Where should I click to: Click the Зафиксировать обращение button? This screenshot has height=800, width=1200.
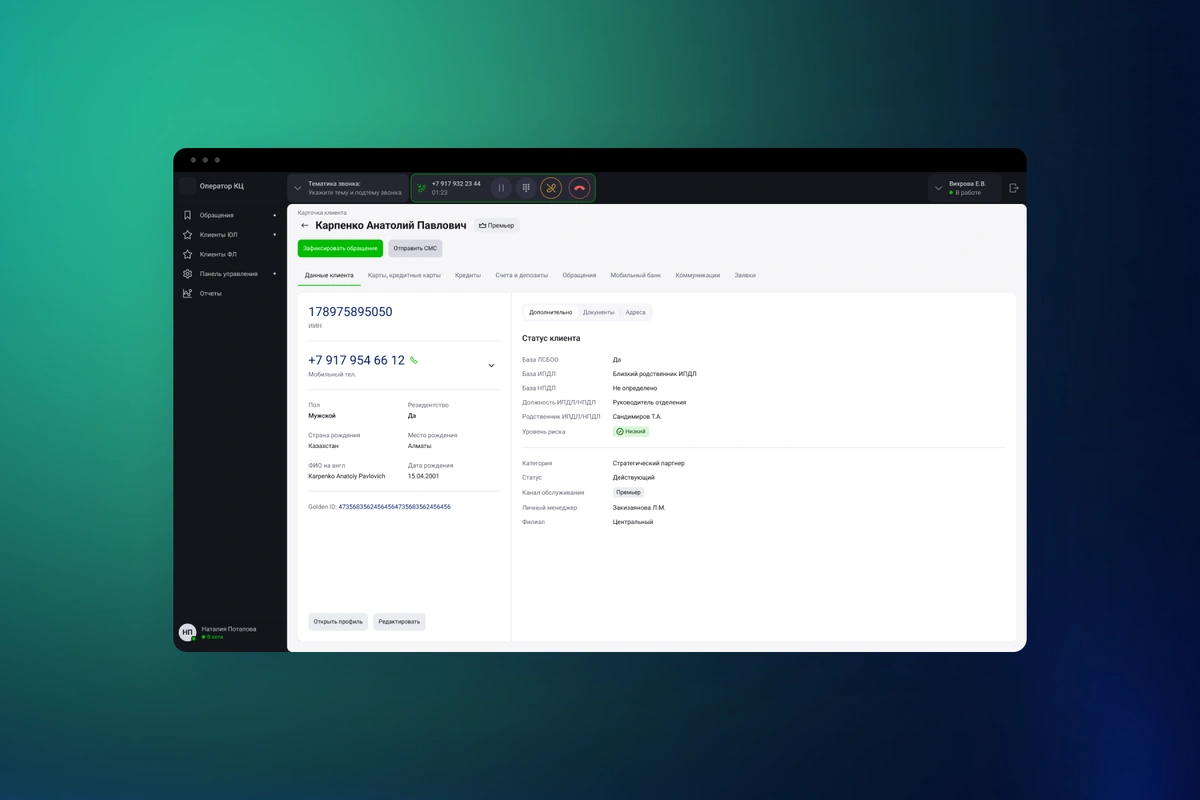(x=340, y=248)
